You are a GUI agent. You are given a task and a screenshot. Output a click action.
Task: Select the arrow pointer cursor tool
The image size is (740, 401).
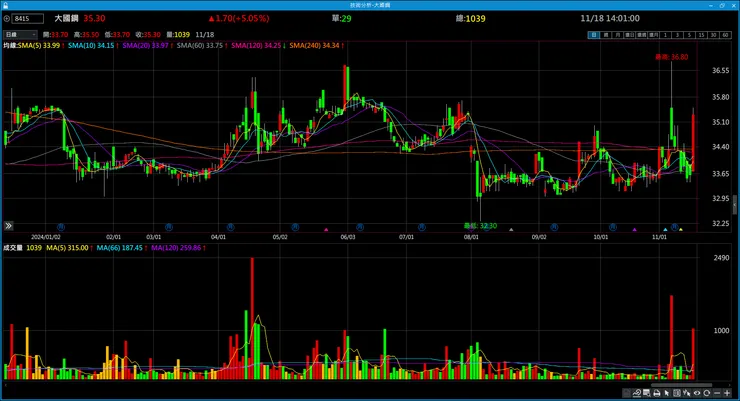[667, 393]
